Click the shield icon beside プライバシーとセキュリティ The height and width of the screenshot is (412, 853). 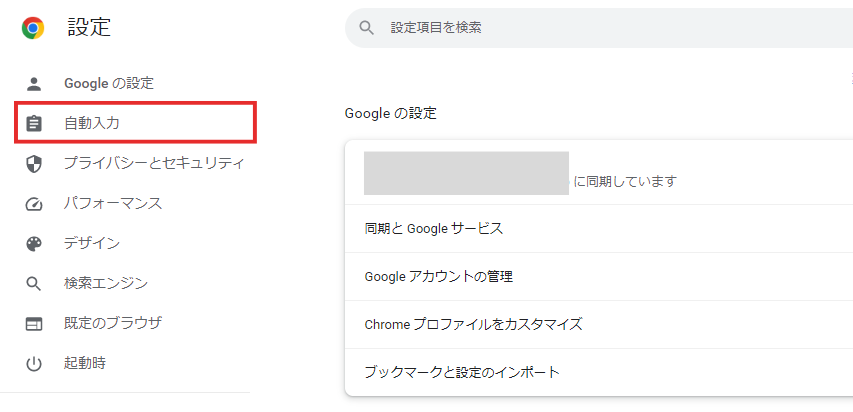34,164
